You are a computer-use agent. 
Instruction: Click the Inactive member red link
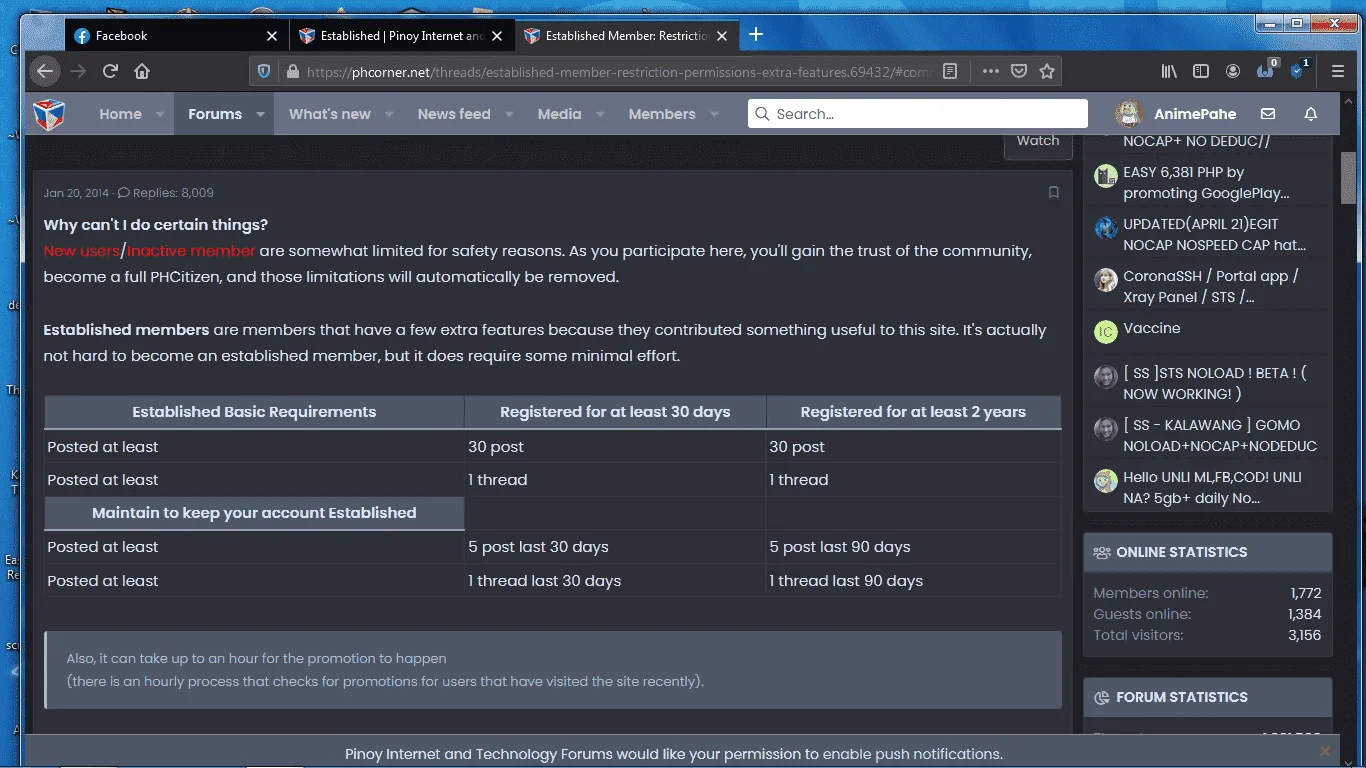pos(191,251)
